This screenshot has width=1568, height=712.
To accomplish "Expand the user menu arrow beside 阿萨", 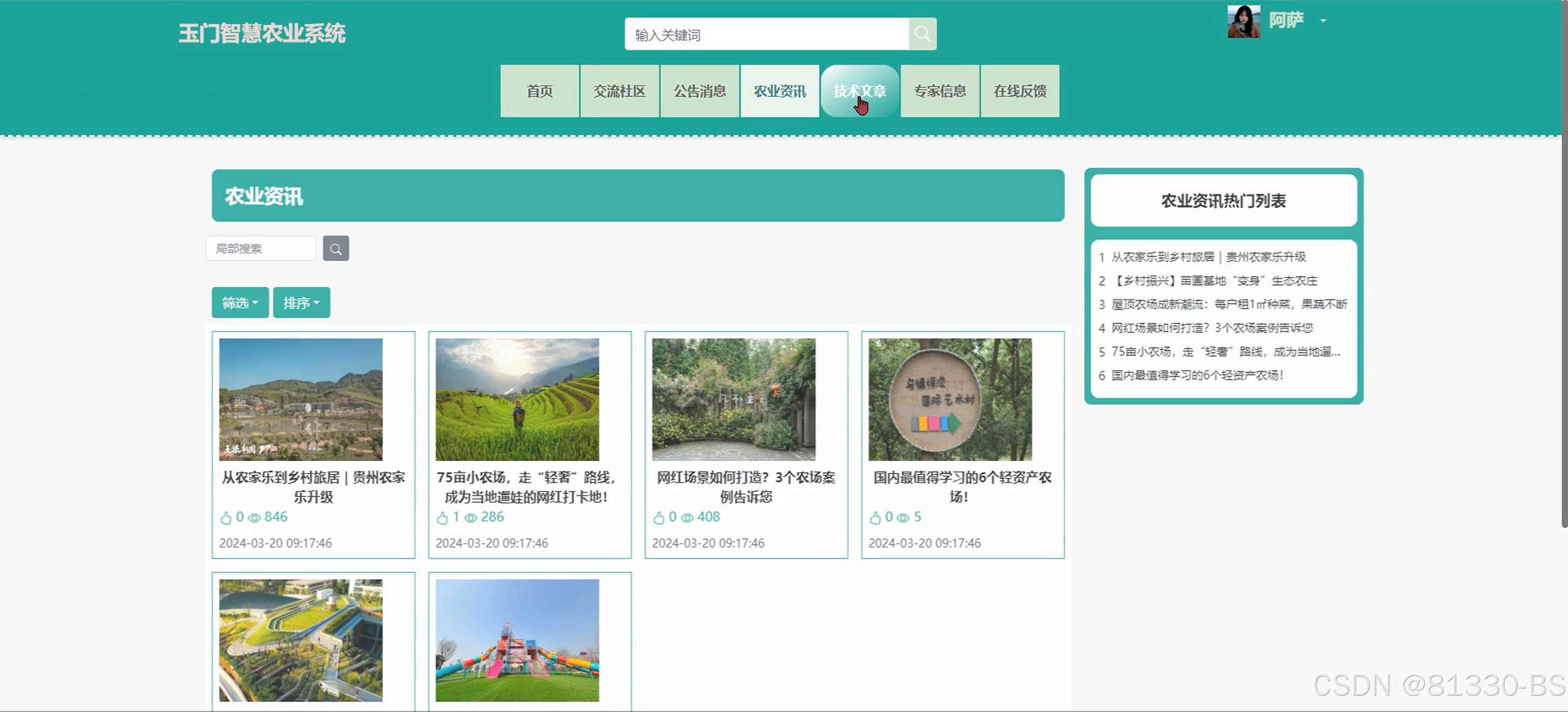I will tap(1323, 21).
